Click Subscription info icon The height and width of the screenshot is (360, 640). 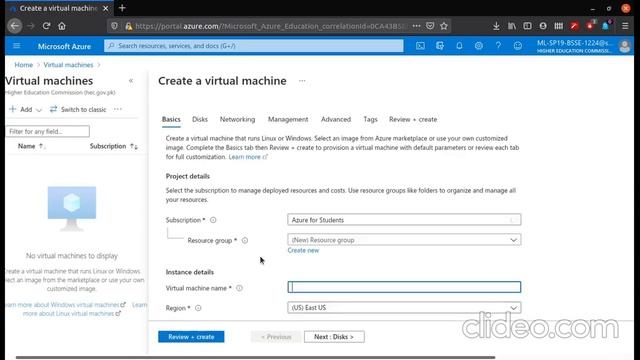click(213, 220)
